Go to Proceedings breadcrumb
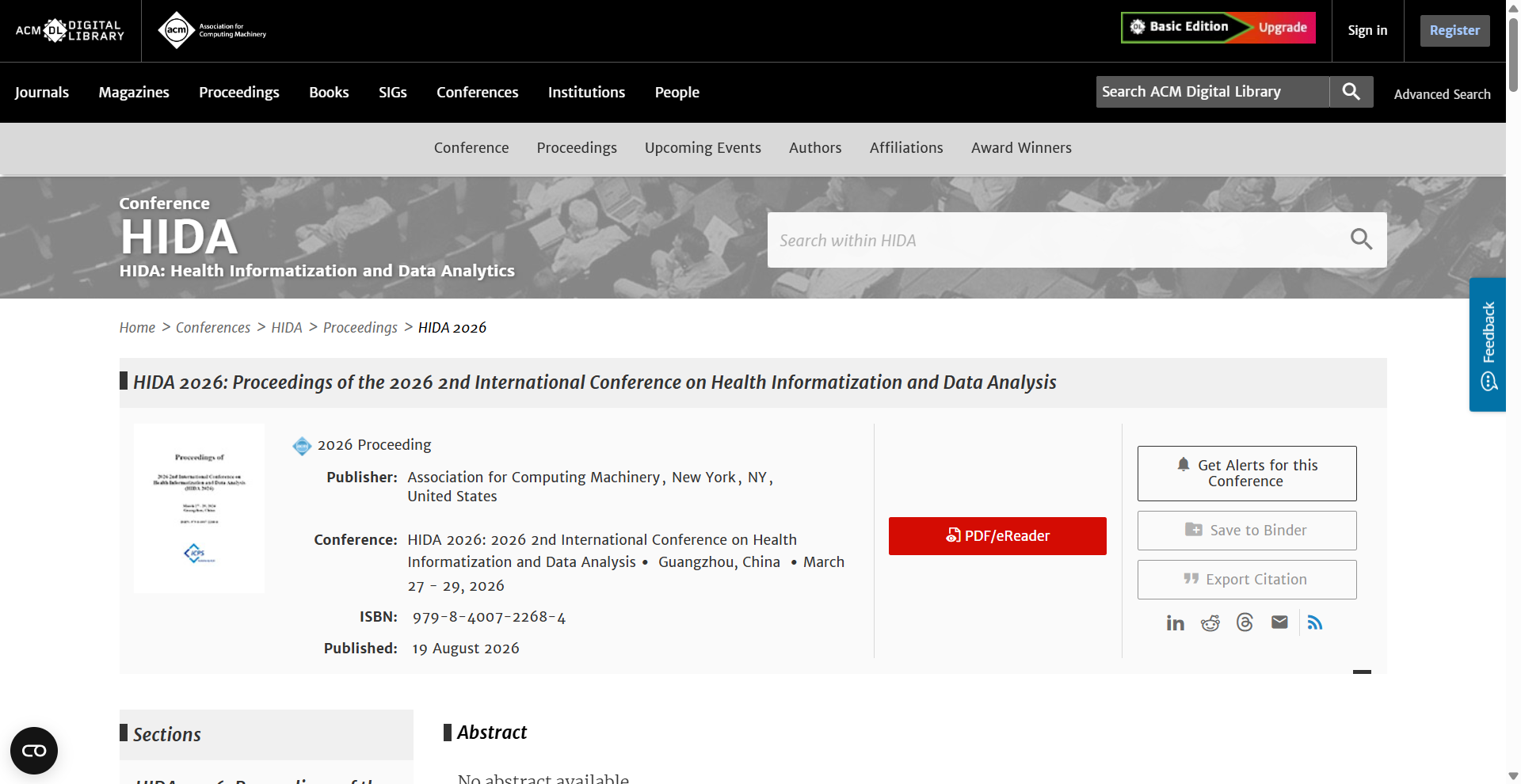The image size is (1521, 784). click(360, 328)
